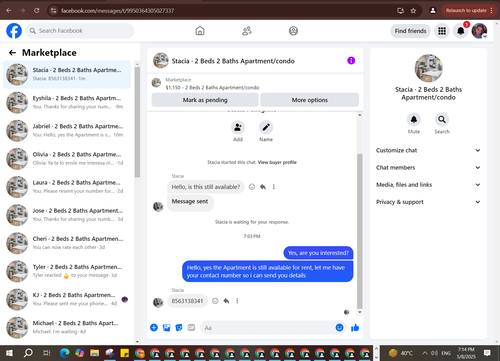The image size is (500, 361).
Task: Open Tyler conversation in list
Action: coord(67,271)
